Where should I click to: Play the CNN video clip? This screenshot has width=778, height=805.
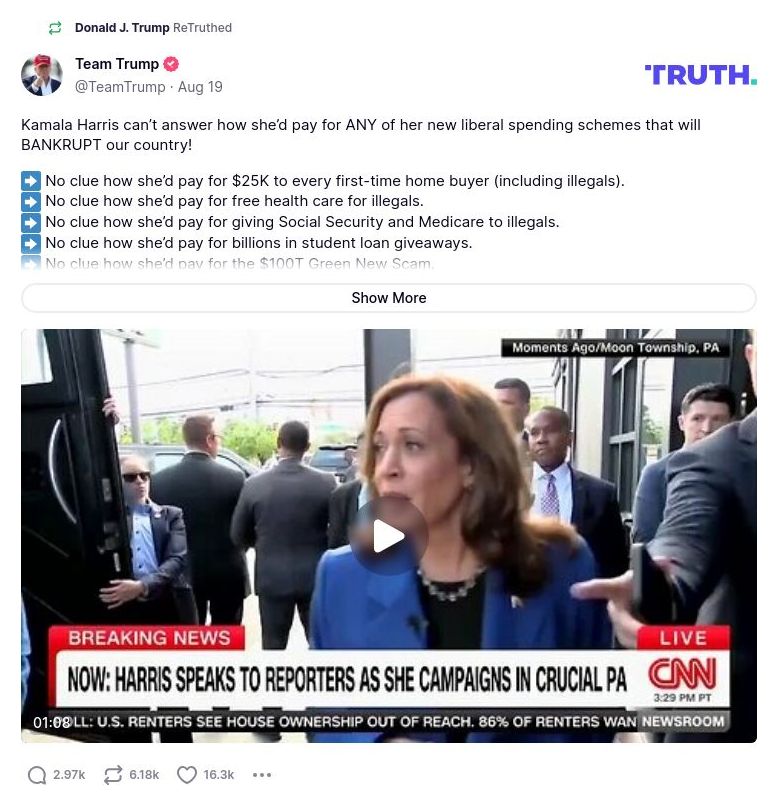388,536
